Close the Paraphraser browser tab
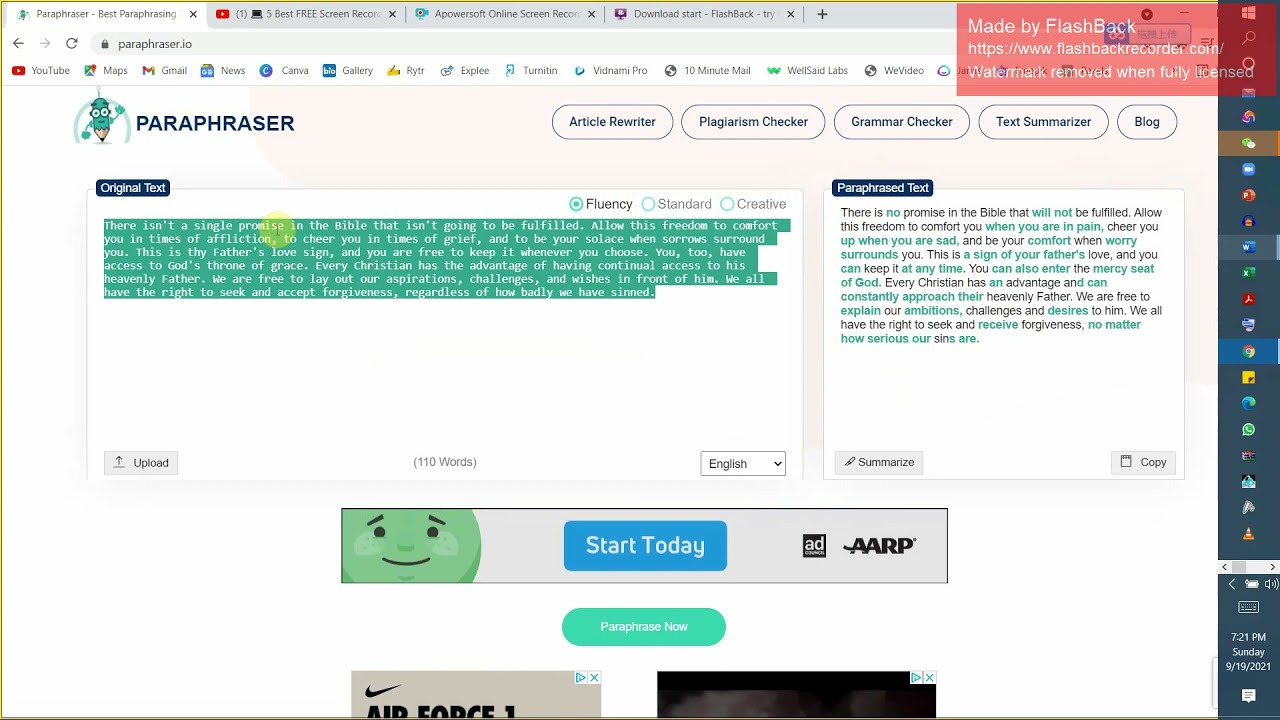The height and width of the screenshot is (720, 1280). point(193,14)
